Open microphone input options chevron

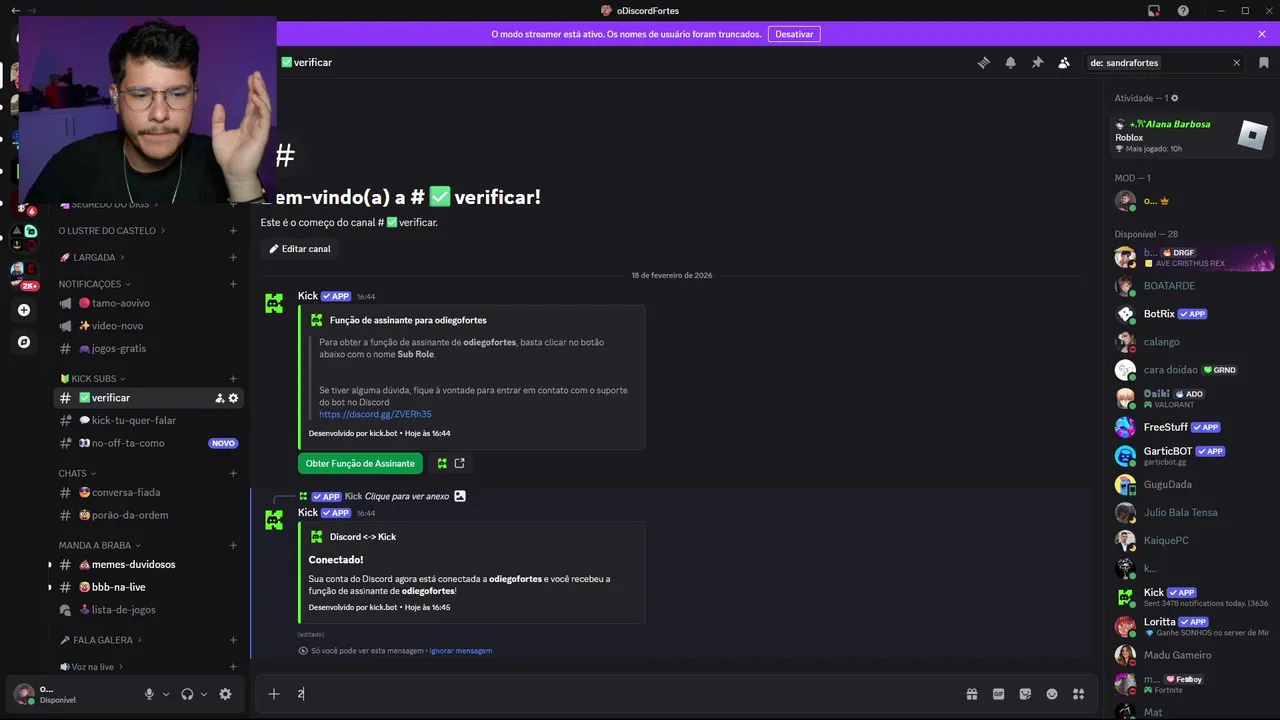click(x=166, y=694)
